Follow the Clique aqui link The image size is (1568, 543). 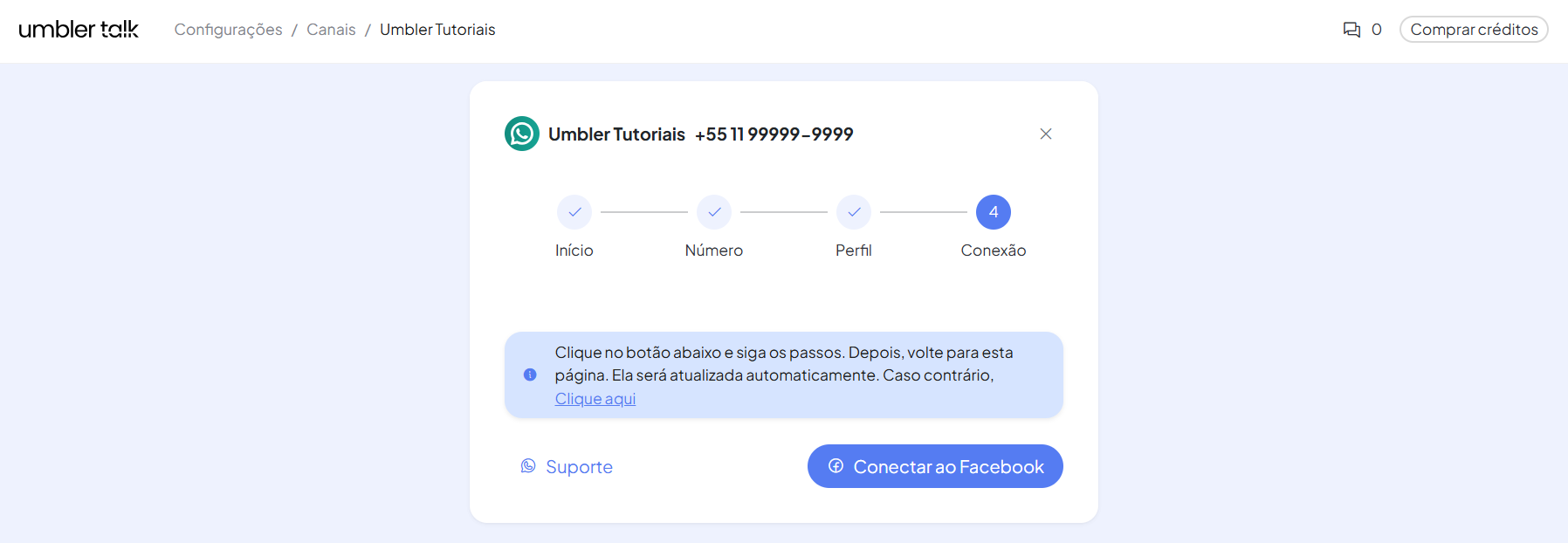point(595,399)
